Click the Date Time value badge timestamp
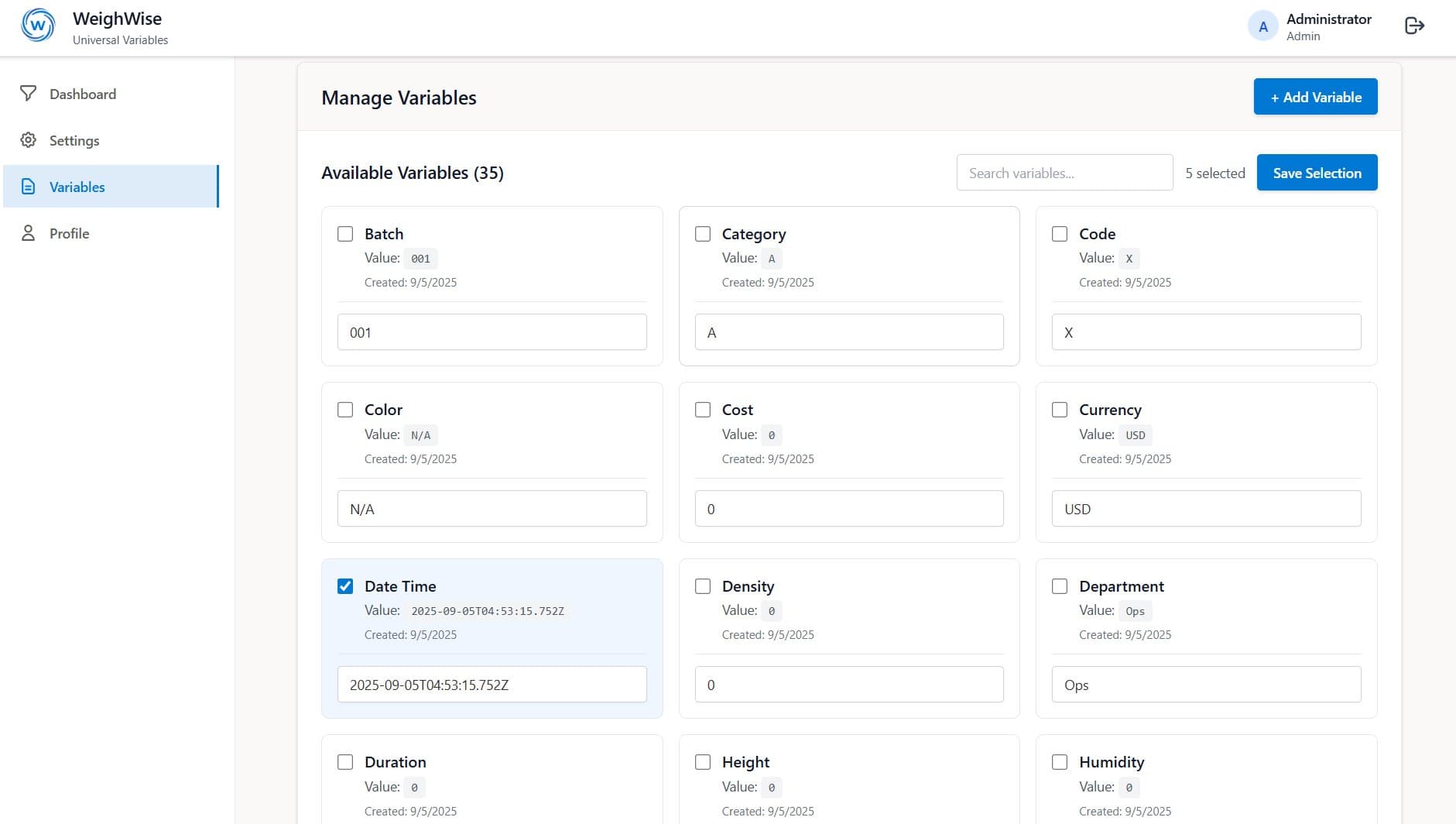Screen dimensions: 1456x824 click(488, 611)
